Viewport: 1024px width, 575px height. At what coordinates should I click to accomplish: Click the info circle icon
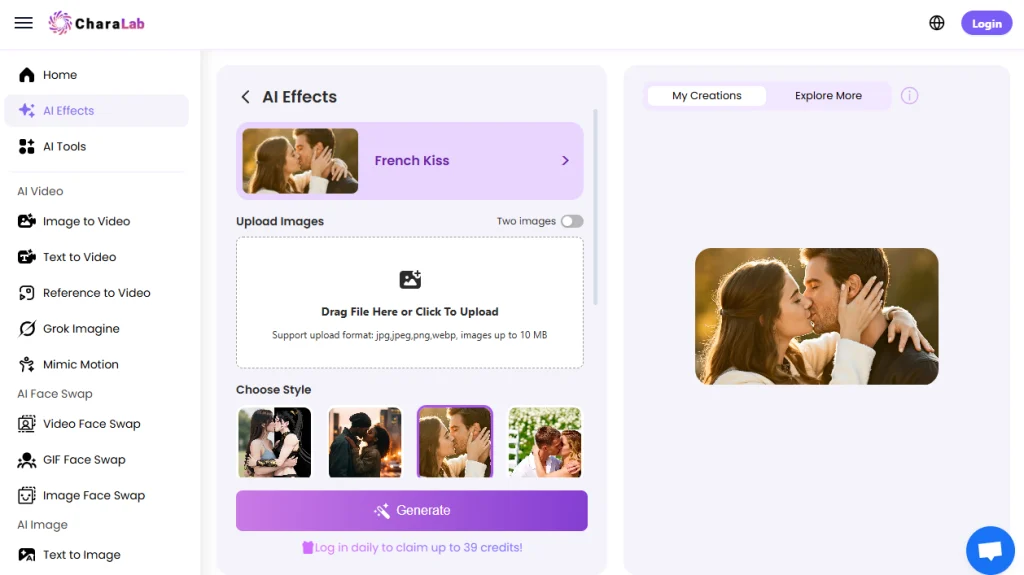point(909,96)
